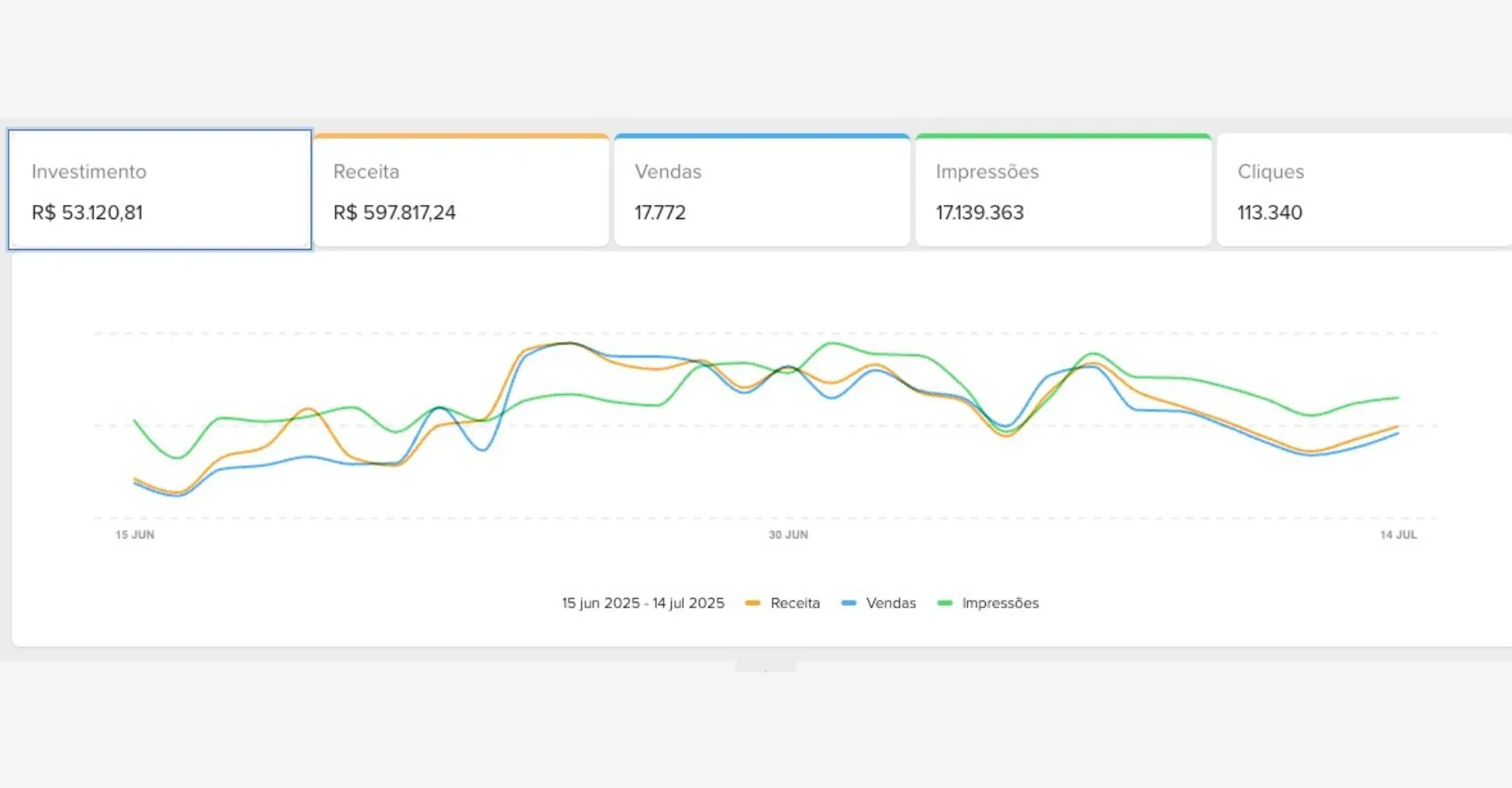The height and width of the screenshot is (788, 1512).
Task: Click the date range 15 jun 2025 - 14 jul 2025
Action: tap(643, 604)
